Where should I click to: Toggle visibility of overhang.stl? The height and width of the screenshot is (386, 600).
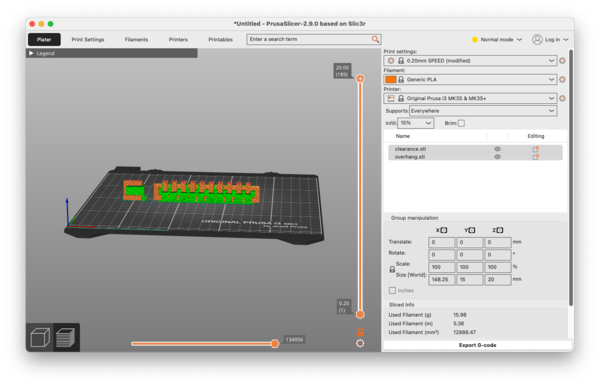coord(497,157)
